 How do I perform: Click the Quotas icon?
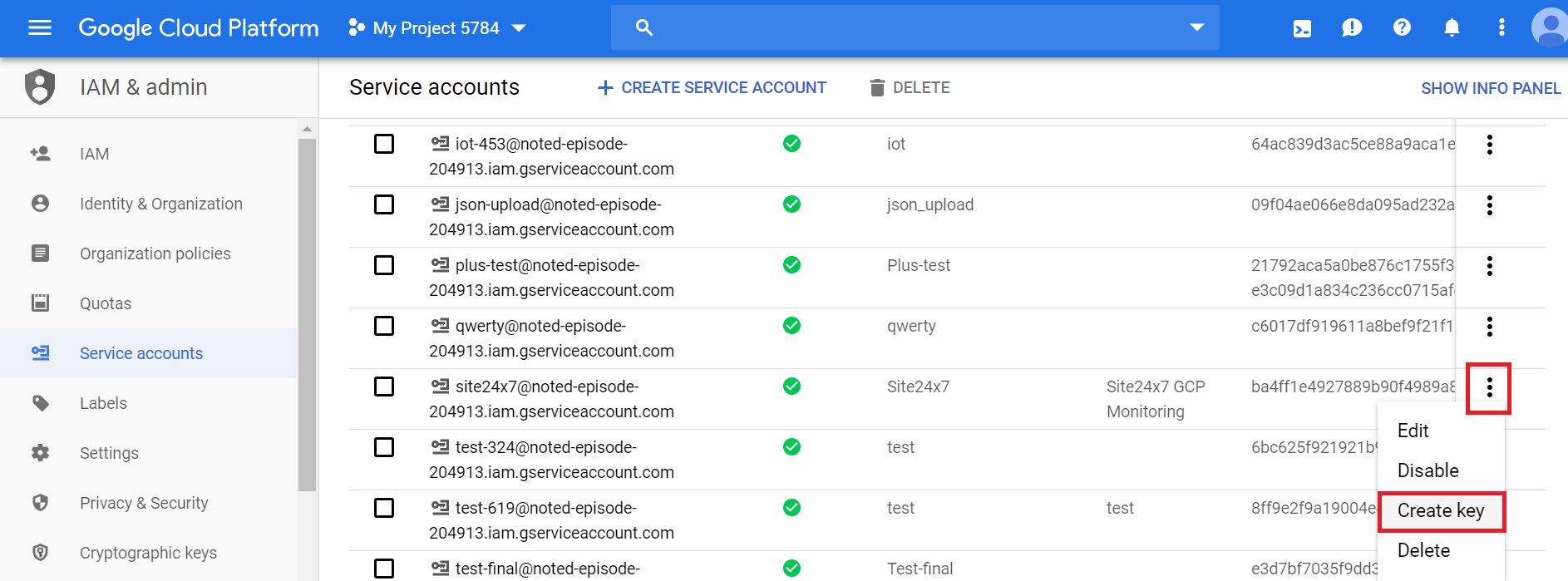click(x=40, y=303)
